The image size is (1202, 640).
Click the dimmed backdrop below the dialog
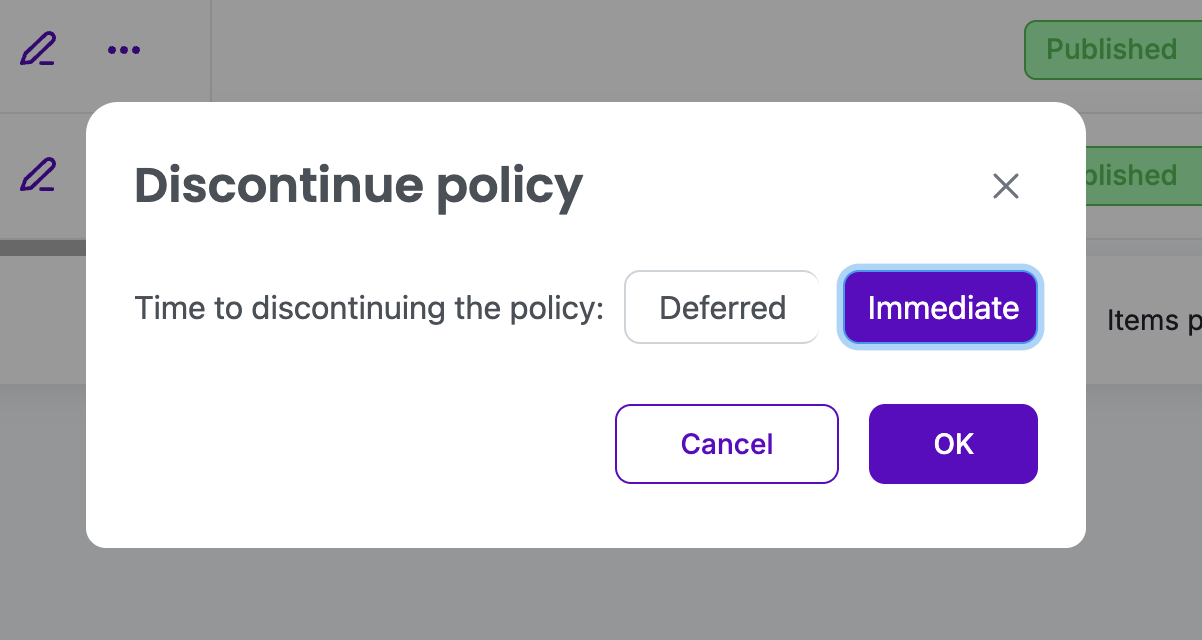pyautogui.click(x=600, y=595)
